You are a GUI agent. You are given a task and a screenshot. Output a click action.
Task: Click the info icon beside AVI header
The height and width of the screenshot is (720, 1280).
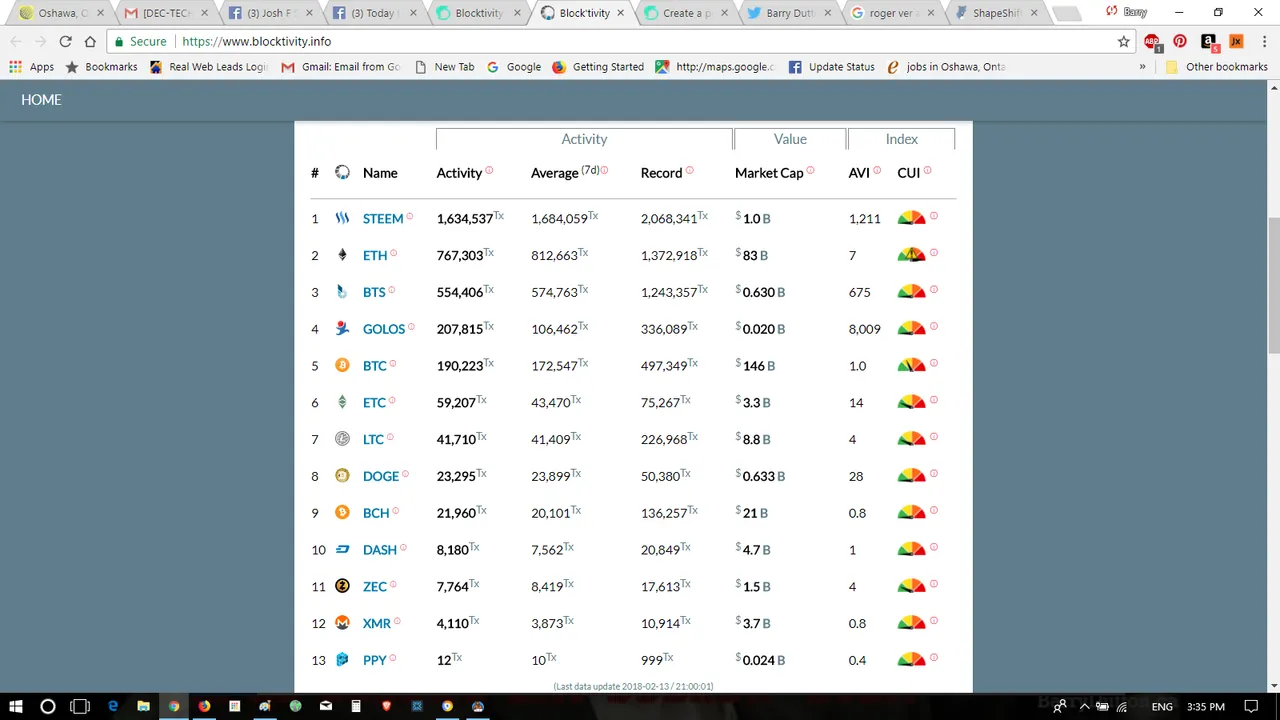tap(877, 170)
